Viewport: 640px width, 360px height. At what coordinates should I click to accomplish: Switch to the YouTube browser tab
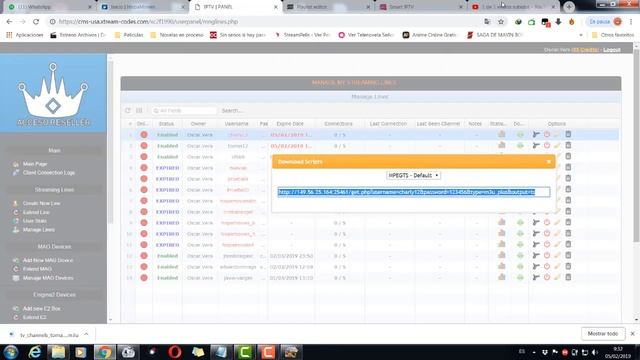click(x=513, y=7)
